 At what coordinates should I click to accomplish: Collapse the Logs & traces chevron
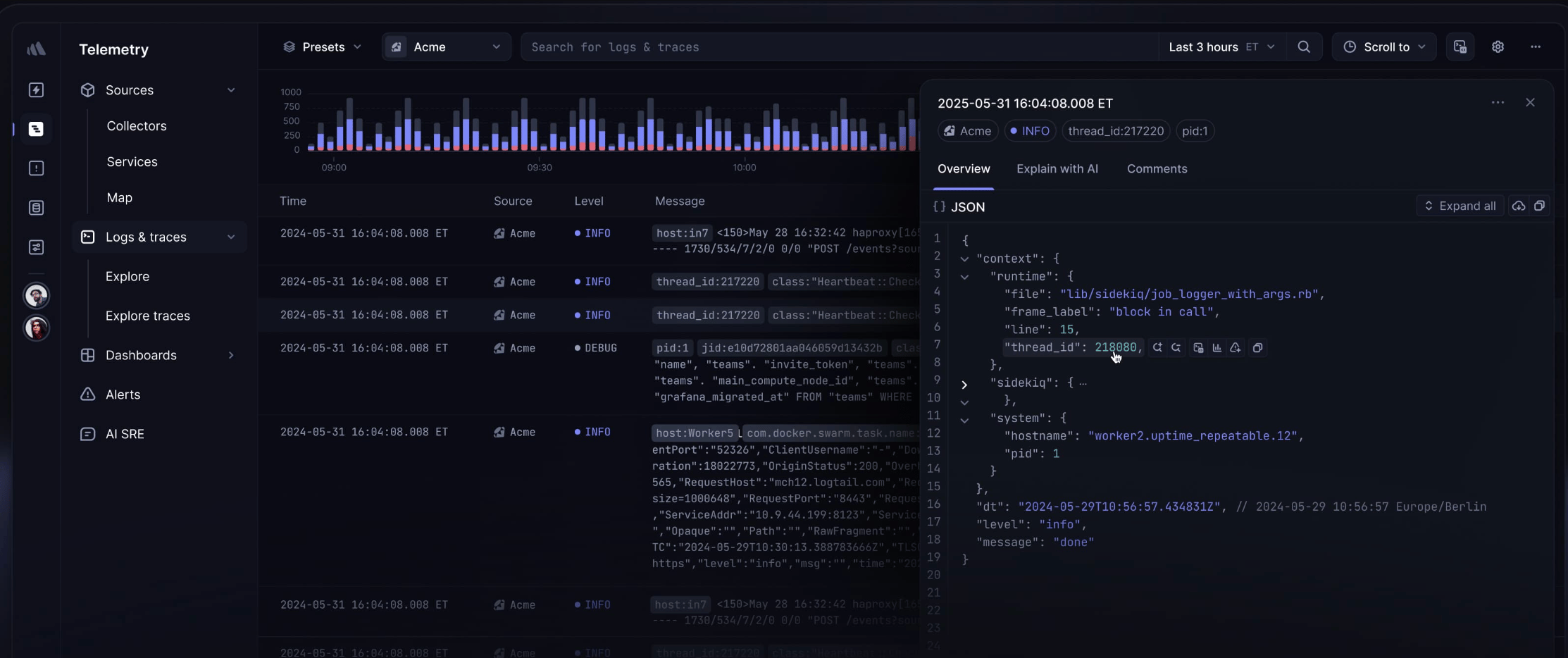click(231, 237)
